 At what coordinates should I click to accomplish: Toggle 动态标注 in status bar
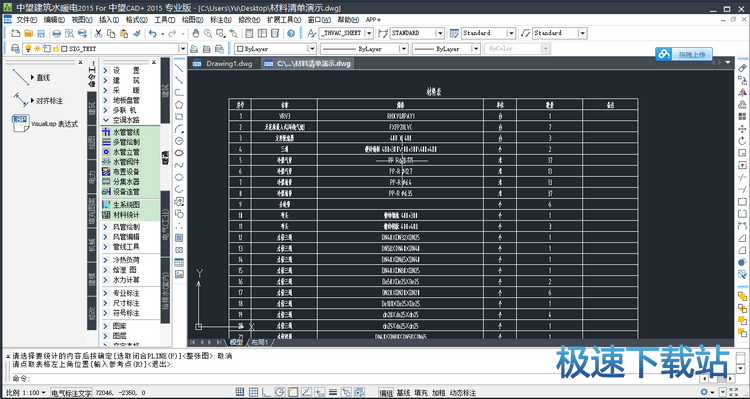463,393
